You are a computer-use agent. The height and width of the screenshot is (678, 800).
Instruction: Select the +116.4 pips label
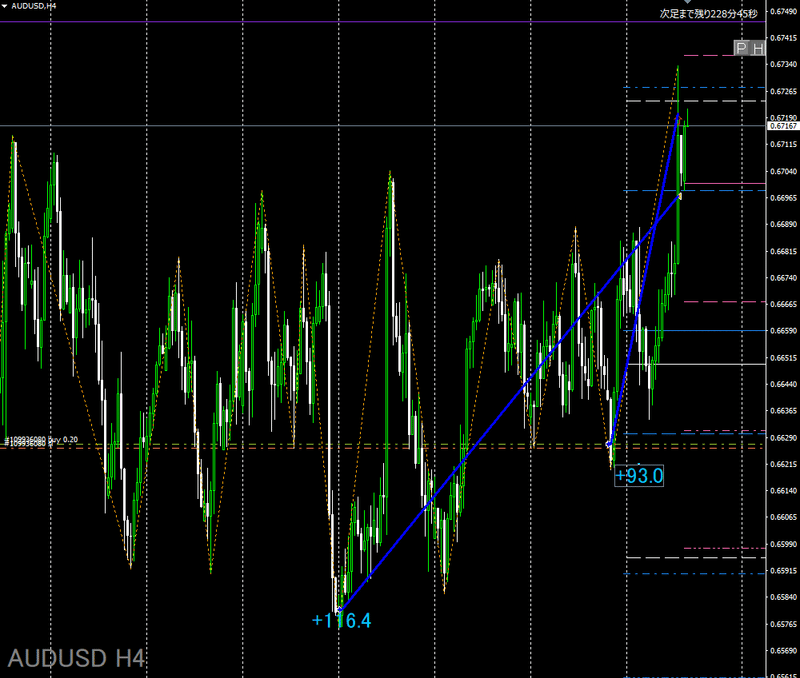[x=341, y=620]
